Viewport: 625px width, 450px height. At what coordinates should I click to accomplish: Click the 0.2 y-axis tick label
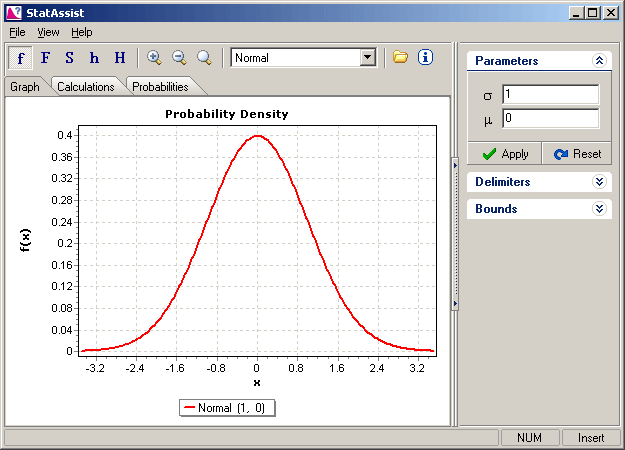65,243
